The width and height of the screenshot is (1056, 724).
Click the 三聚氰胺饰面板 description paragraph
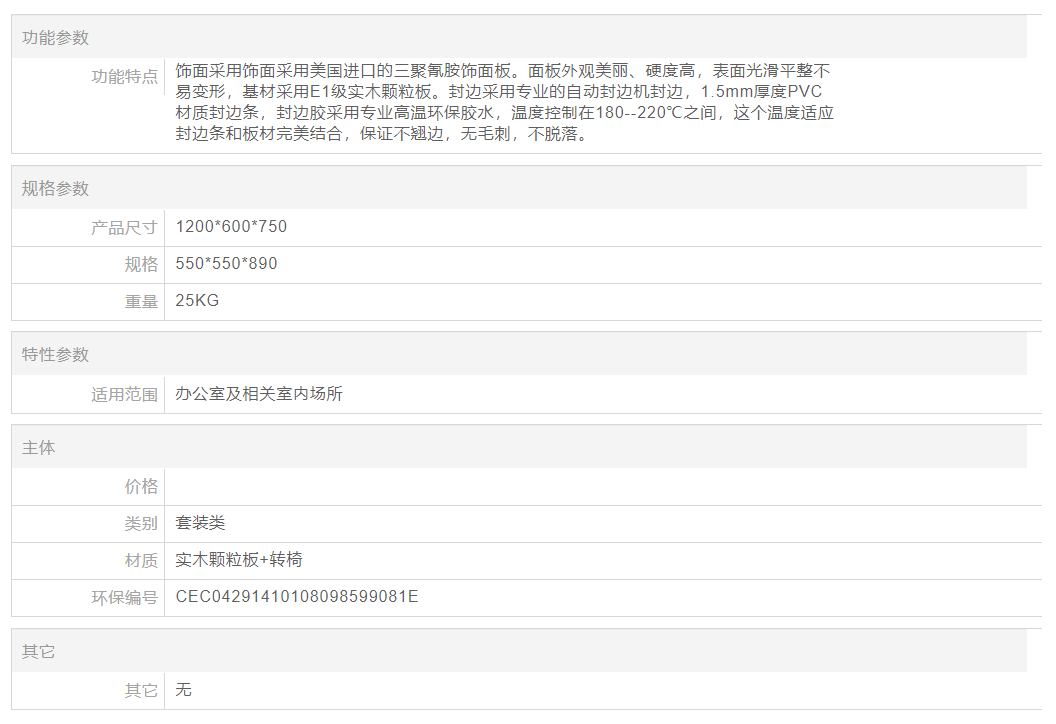pos(504,103)
